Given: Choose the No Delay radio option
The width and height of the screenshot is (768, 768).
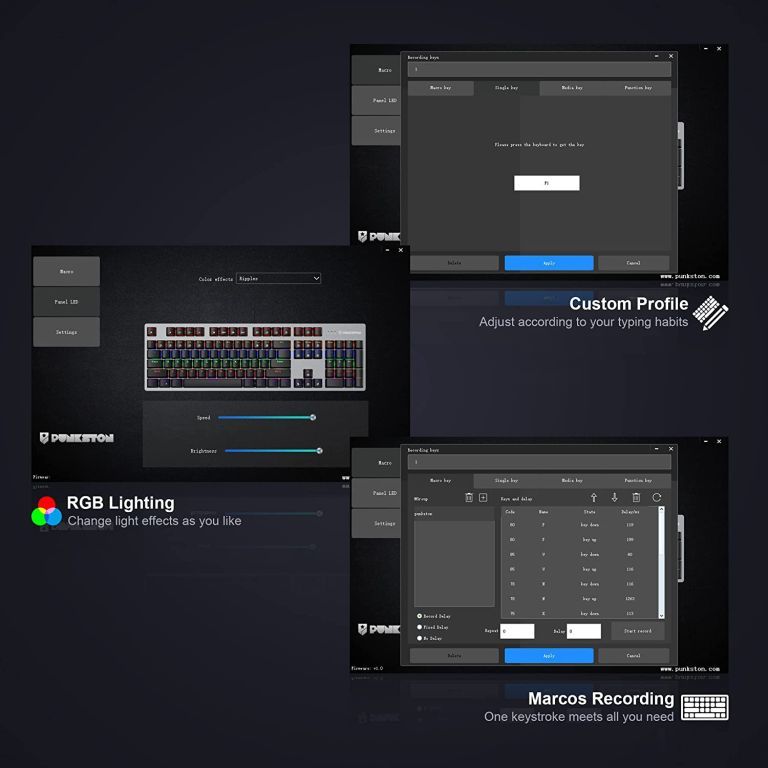Looking at the screenshot, I should click(419, 638).
